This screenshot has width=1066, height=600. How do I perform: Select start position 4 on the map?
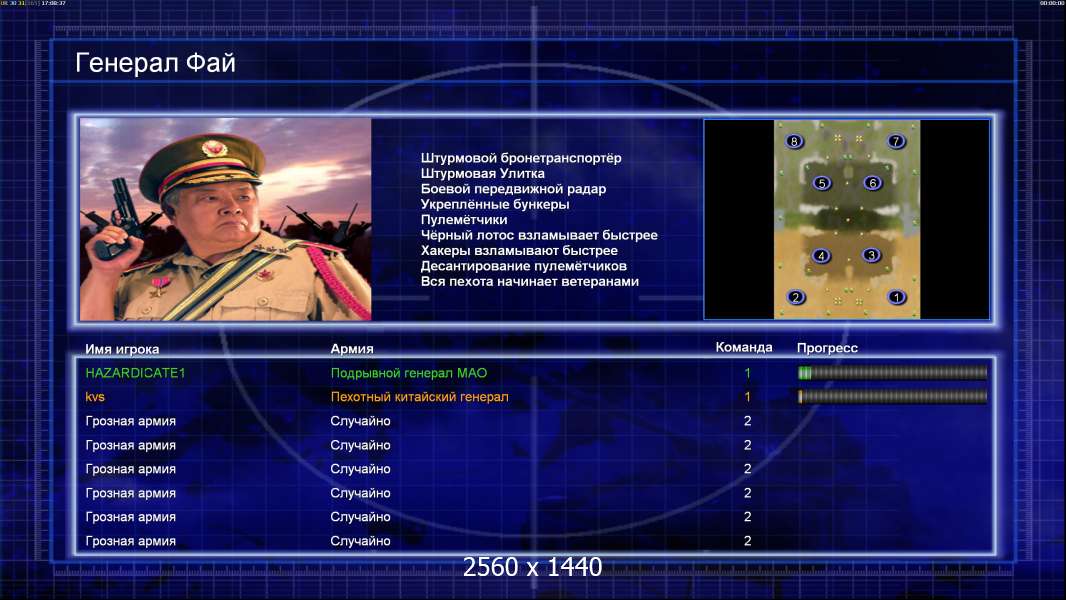tap(821, 255)
